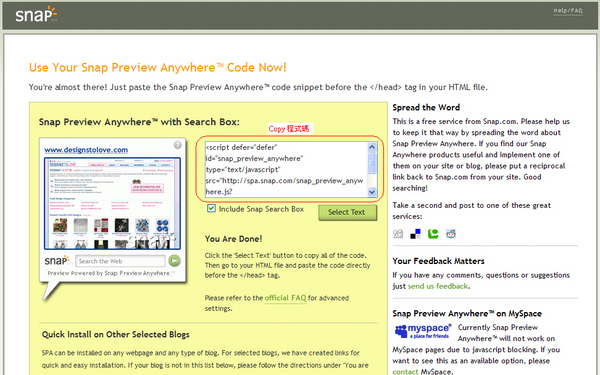Click the 'Your Feedback Matters' heading
The image size is (600, 375).
438,261
